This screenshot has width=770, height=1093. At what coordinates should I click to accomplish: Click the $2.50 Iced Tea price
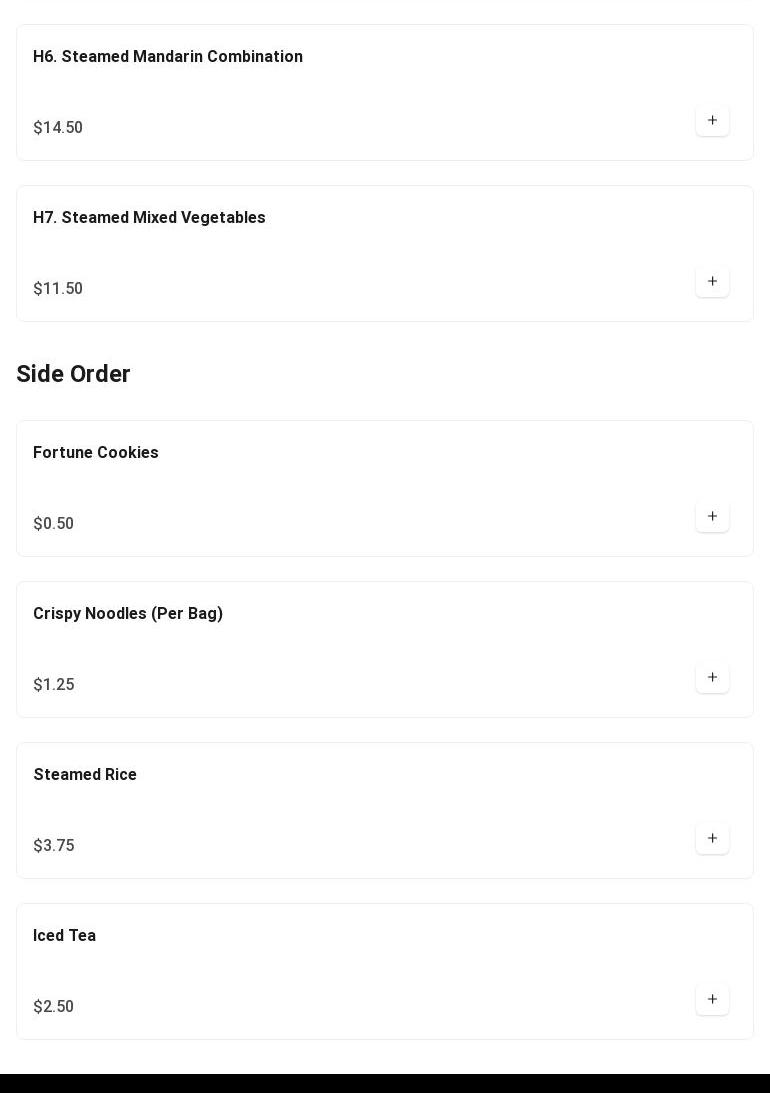click(54, 1007)
